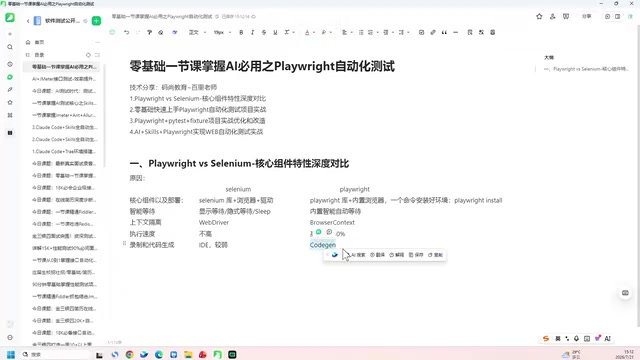This screenshot has height=360, width=640.
Task: Favorite this document with the star
Action: (x=539, y=16)
